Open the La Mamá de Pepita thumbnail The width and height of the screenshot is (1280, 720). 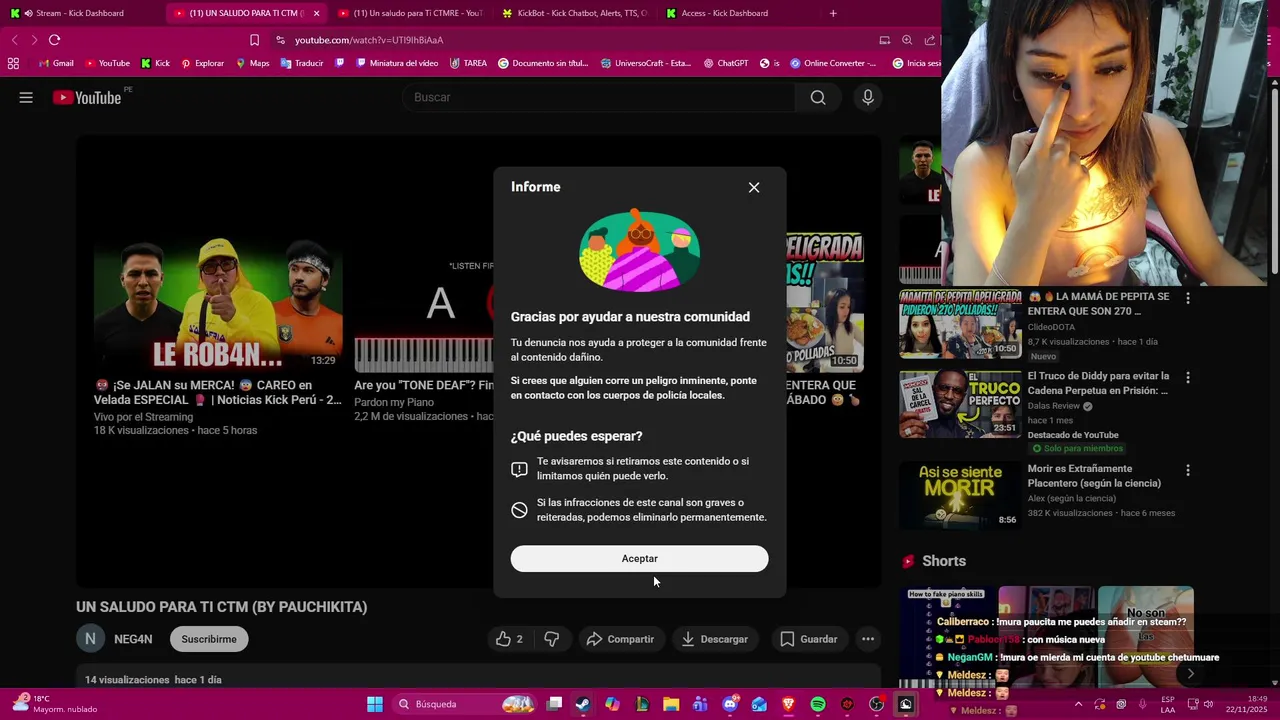coord(959,323)
